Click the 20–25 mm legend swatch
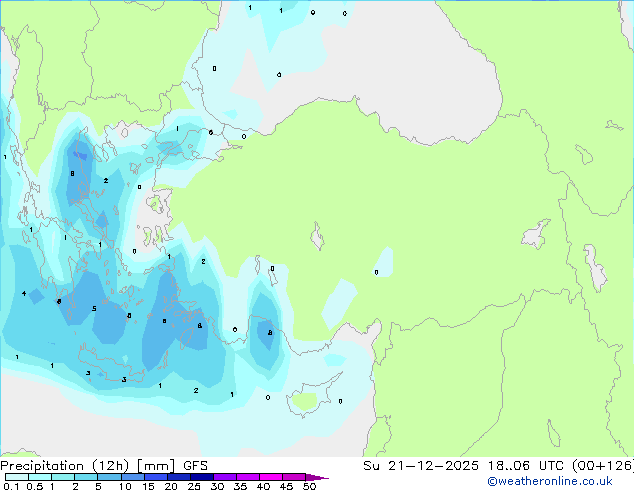This screenshot has height=490, width=634. (178, 477)
